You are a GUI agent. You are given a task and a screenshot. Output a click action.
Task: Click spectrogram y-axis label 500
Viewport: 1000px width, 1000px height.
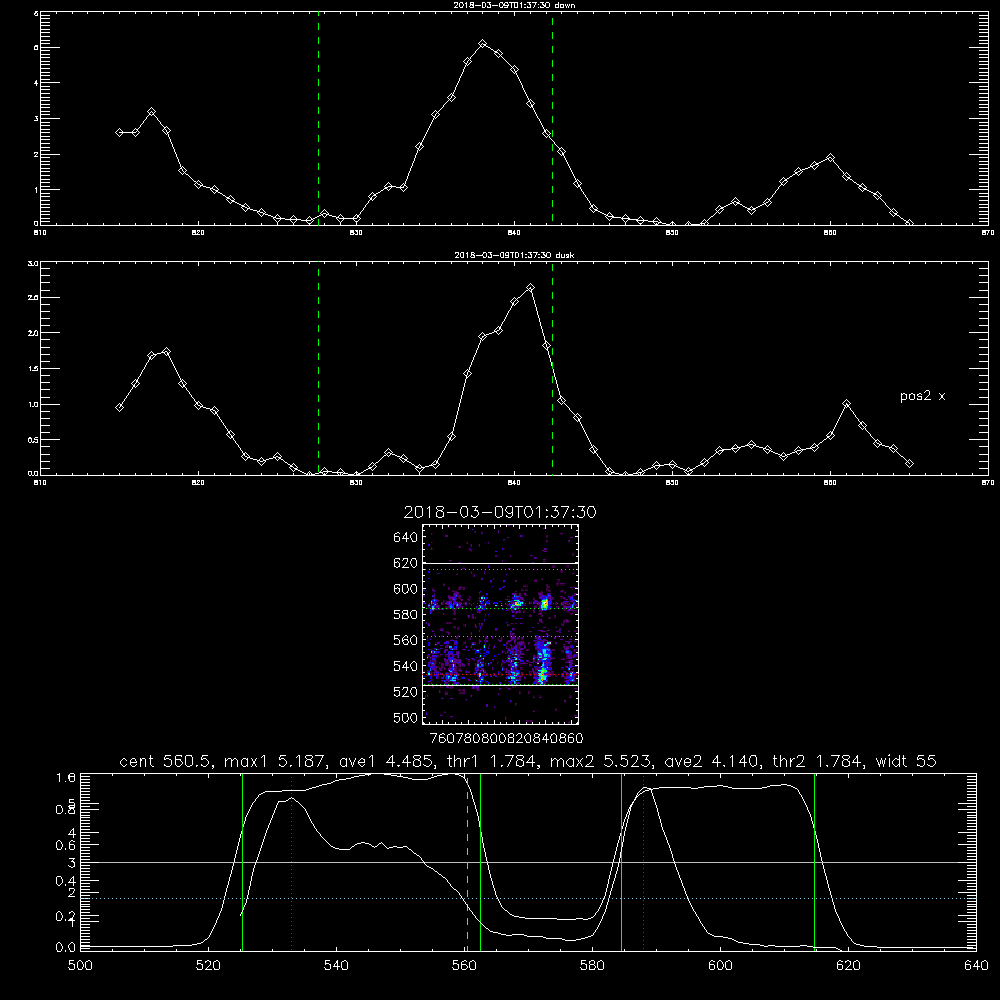tap(405, 718)
